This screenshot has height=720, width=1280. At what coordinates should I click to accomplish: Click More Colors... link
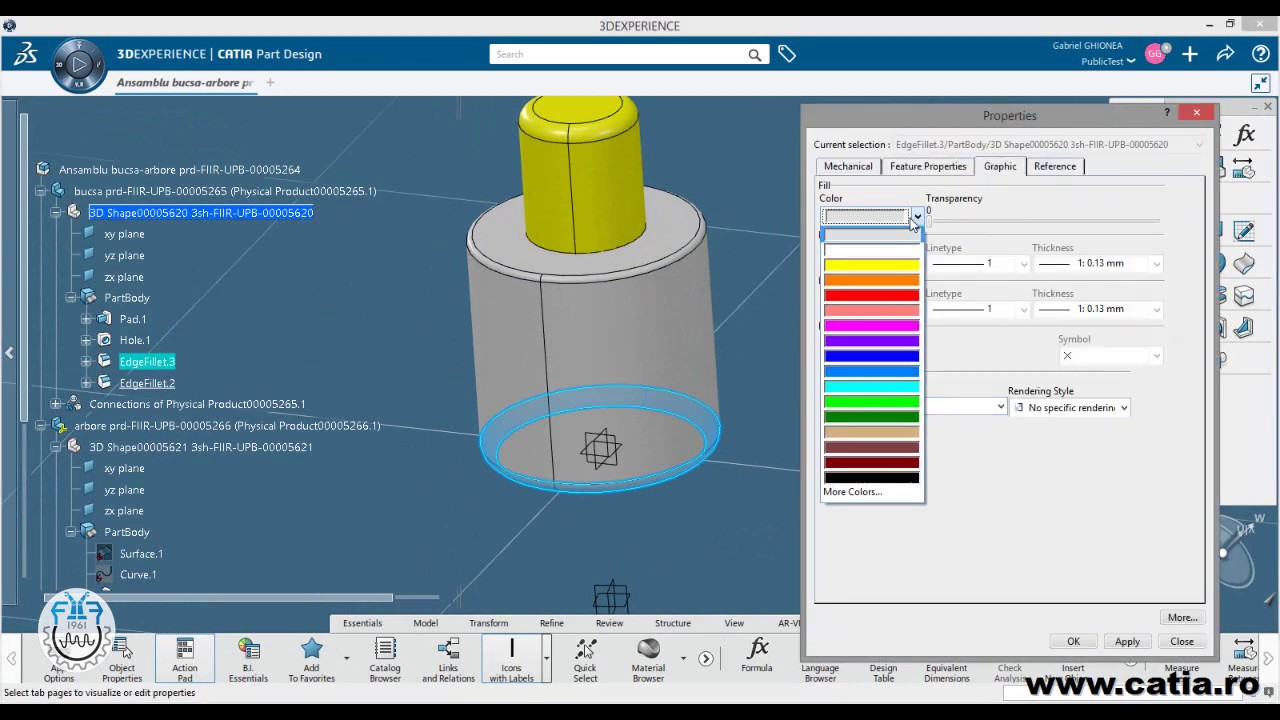coord(852,492)
